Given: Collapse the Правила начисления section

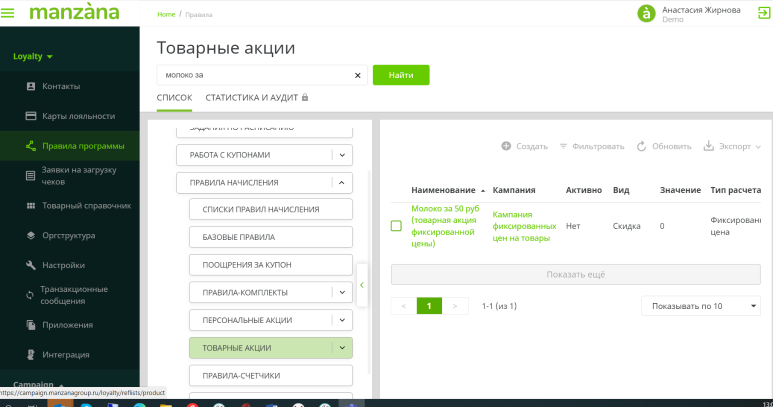Looking at the screenshot, I should pos(342,183).
